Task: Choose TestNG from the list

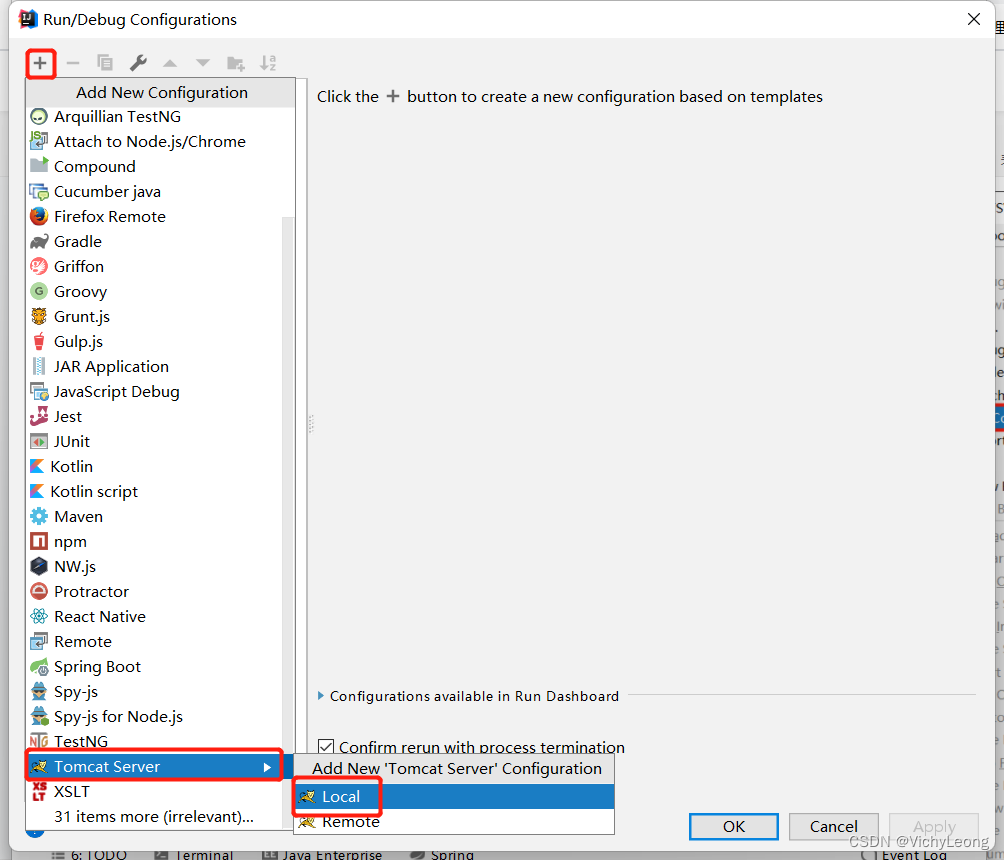Action: point(154,741)
